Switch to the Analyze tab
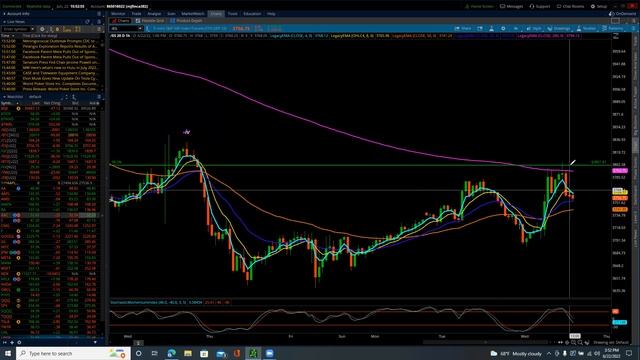The width and height of the screenshot is (640, 360). pos(154,13)
